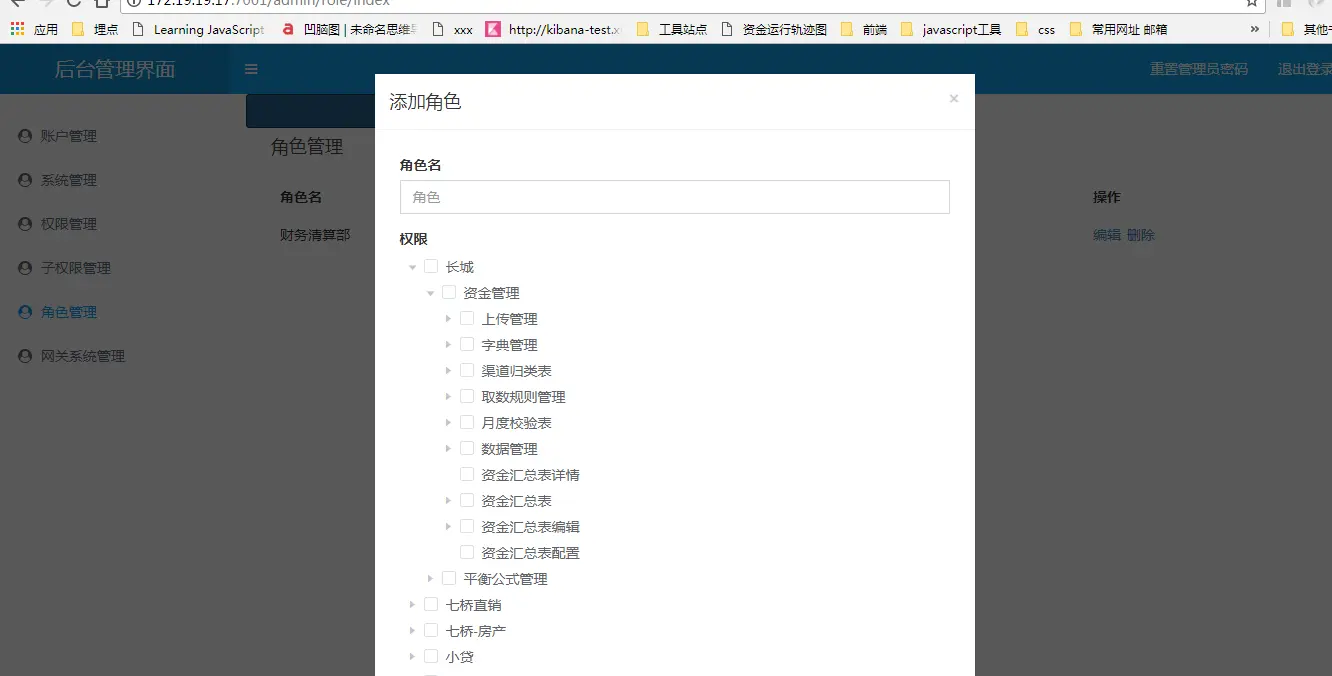Collapse the 资金管理 tree node
This screenshot has height=676, width=1332.
point(430,293)
